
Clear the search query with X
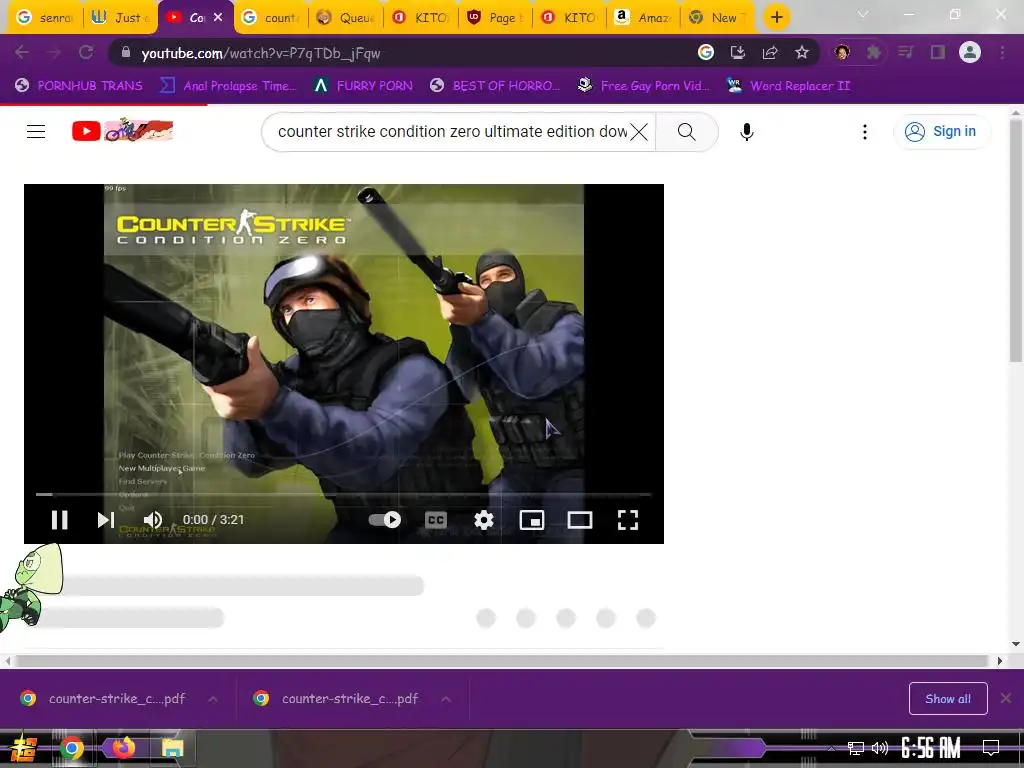coord(639,132)
